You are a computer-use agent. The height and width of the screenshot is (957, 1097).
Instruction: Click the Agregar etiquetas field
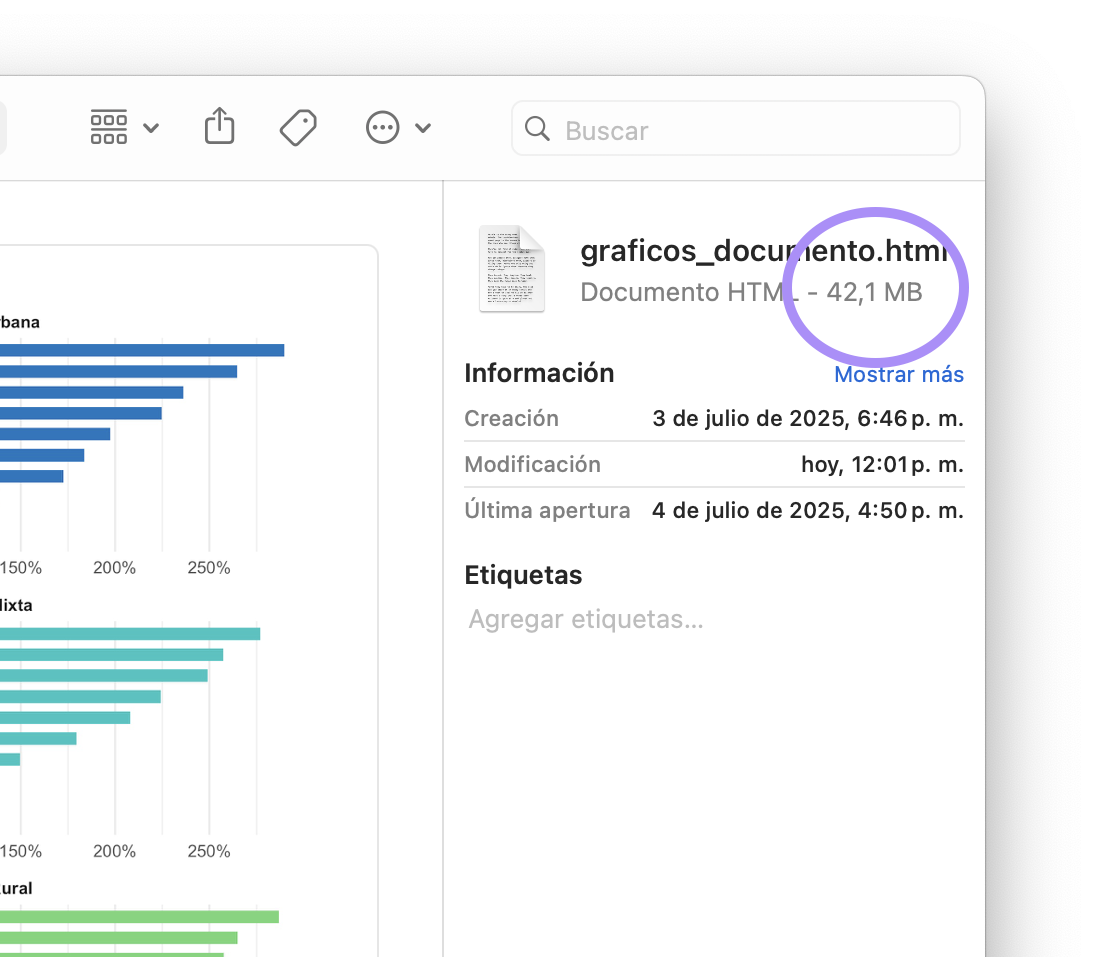click(586, 619)
